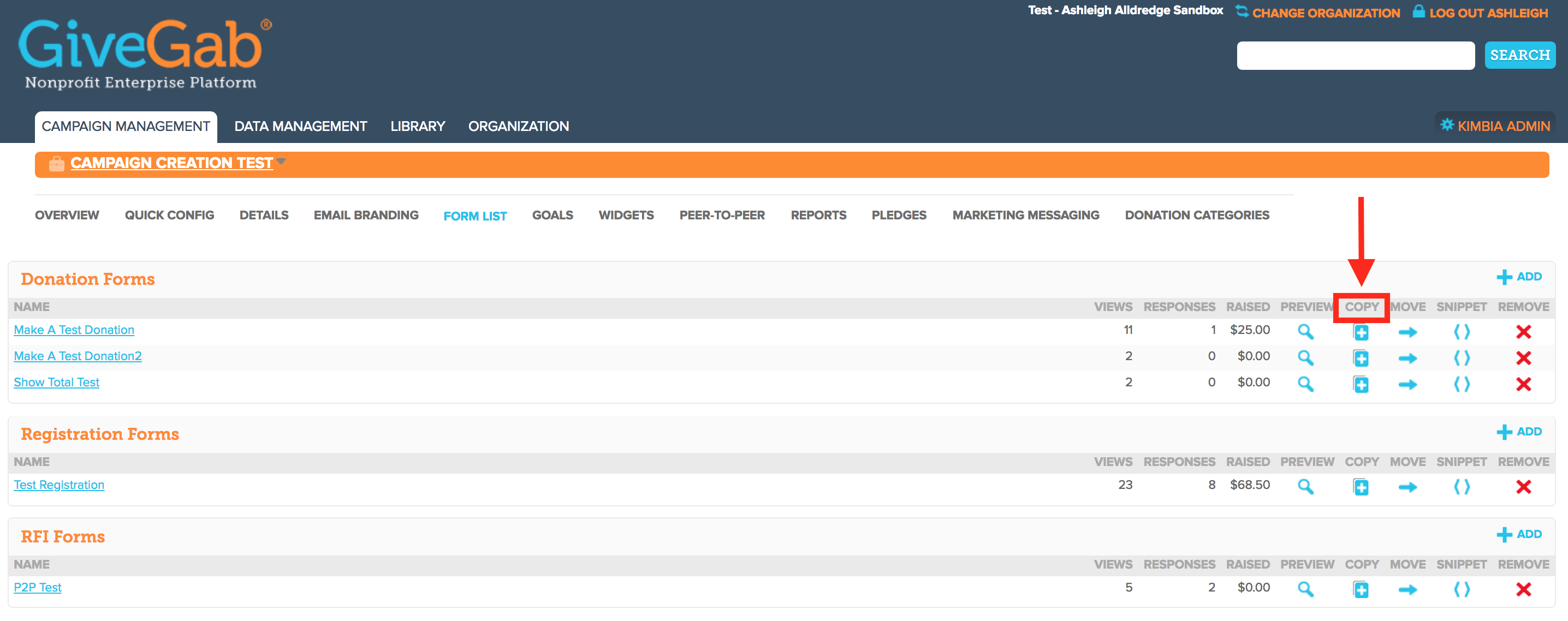Go to the Pledges sub-tab
The width and height of the screenshot is (1568, 621).
(x=899, y=216)
